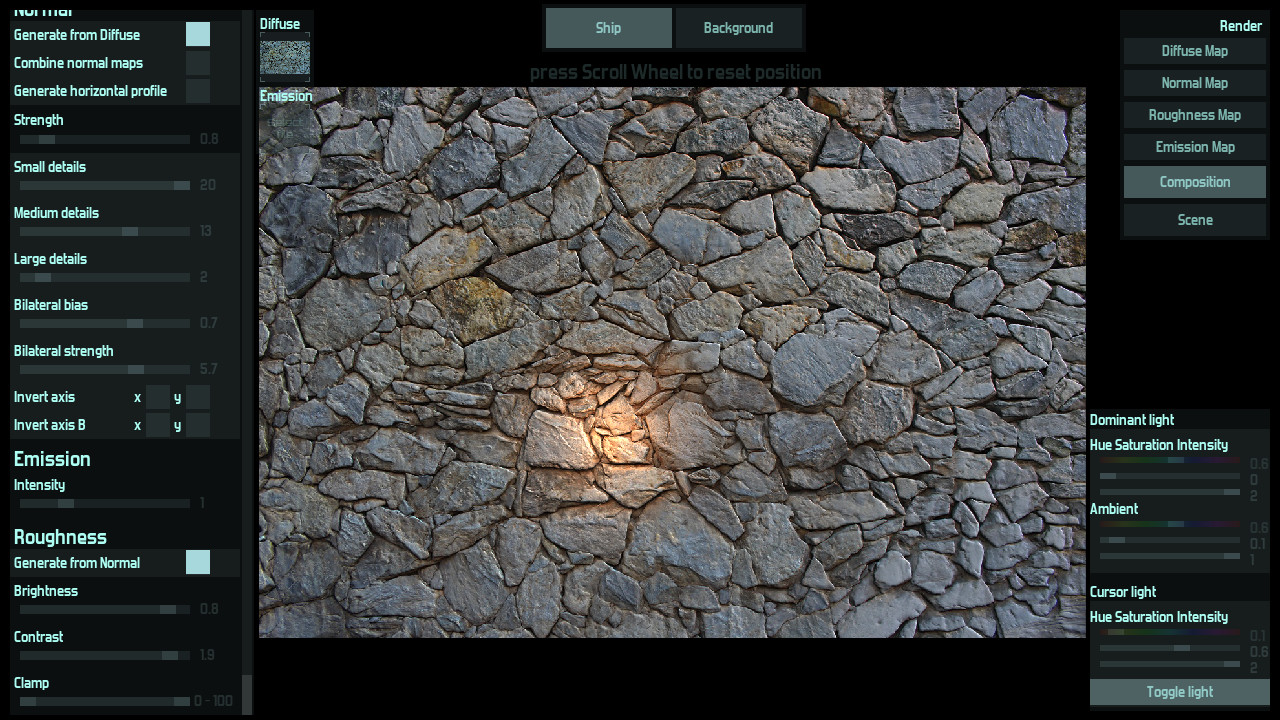Enable Generate horizontal profile
This screenshot has width=1280, height=720.
(x=198, y=90)
